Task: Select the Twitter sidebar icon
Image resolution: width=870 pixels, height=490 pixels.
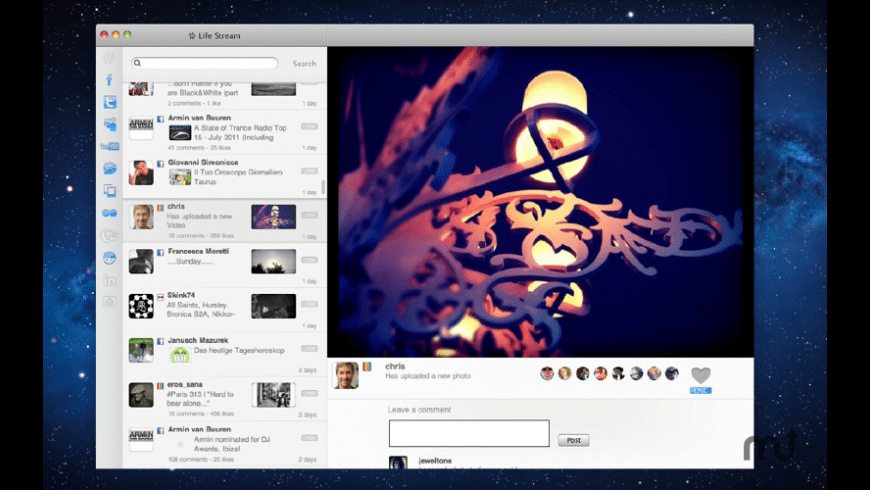Action: [110, 102]
